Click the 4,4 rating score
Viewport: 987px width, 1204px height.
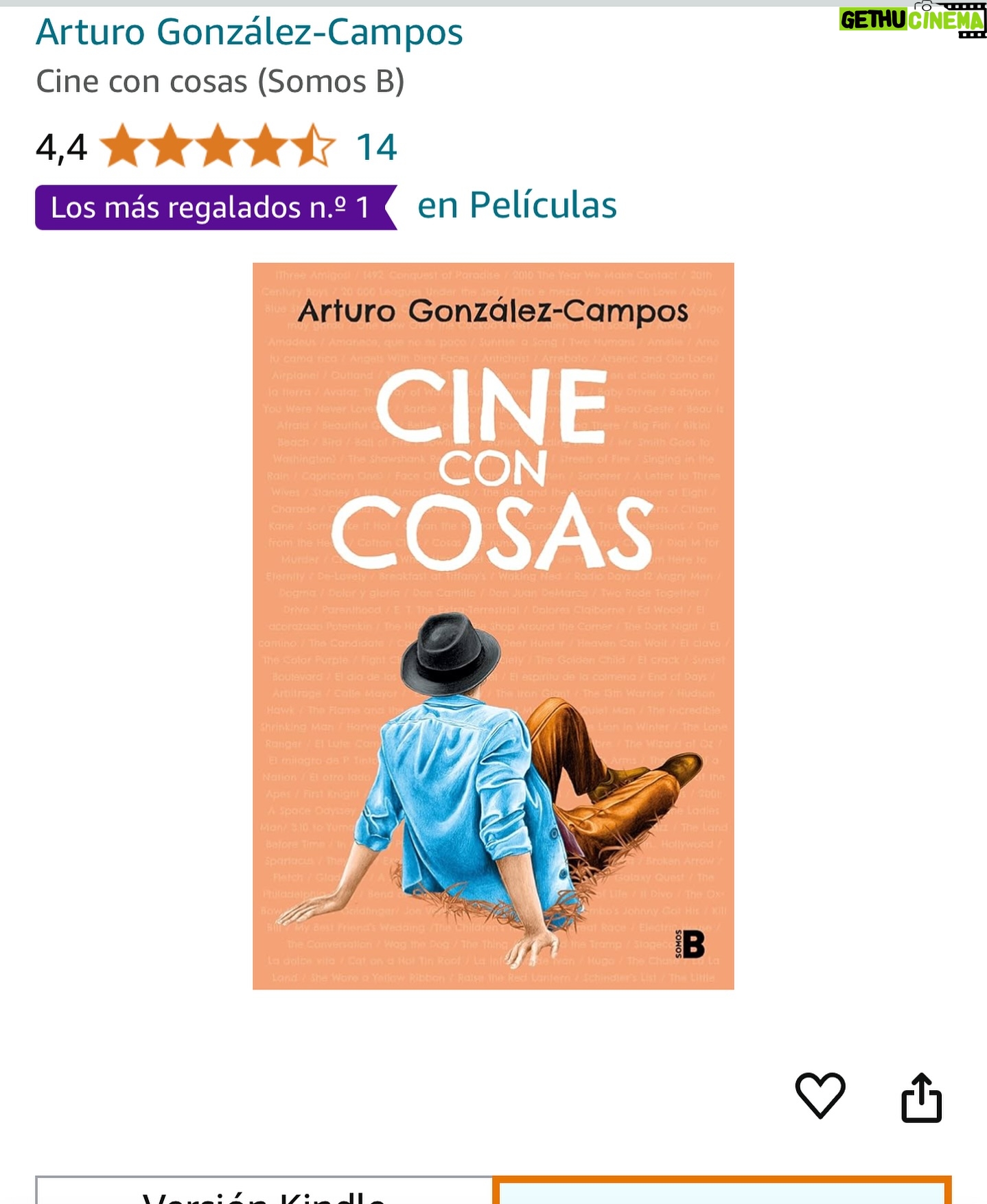click(62, 147)
